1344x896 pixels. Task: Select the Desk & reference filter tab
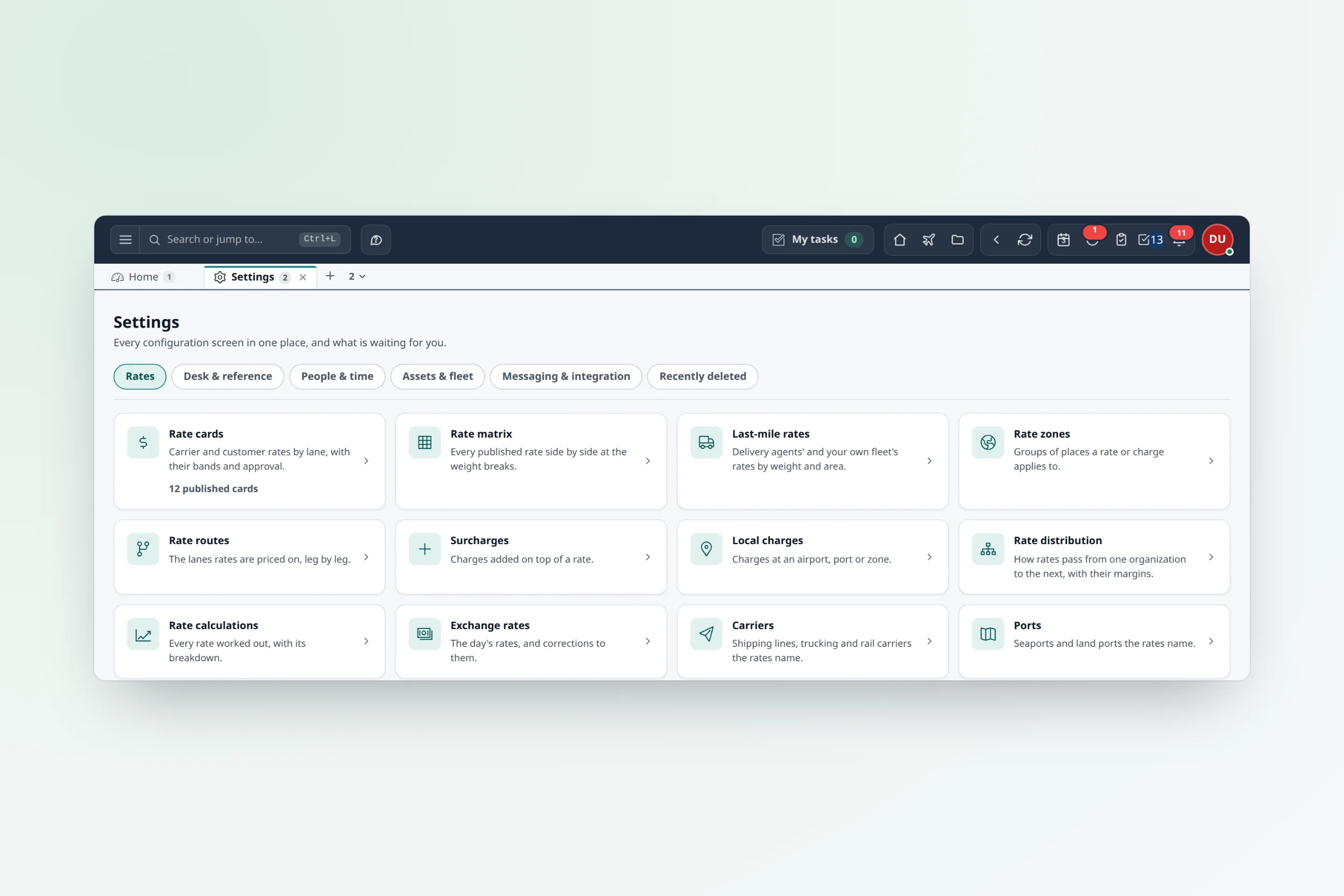click(227, 377)
